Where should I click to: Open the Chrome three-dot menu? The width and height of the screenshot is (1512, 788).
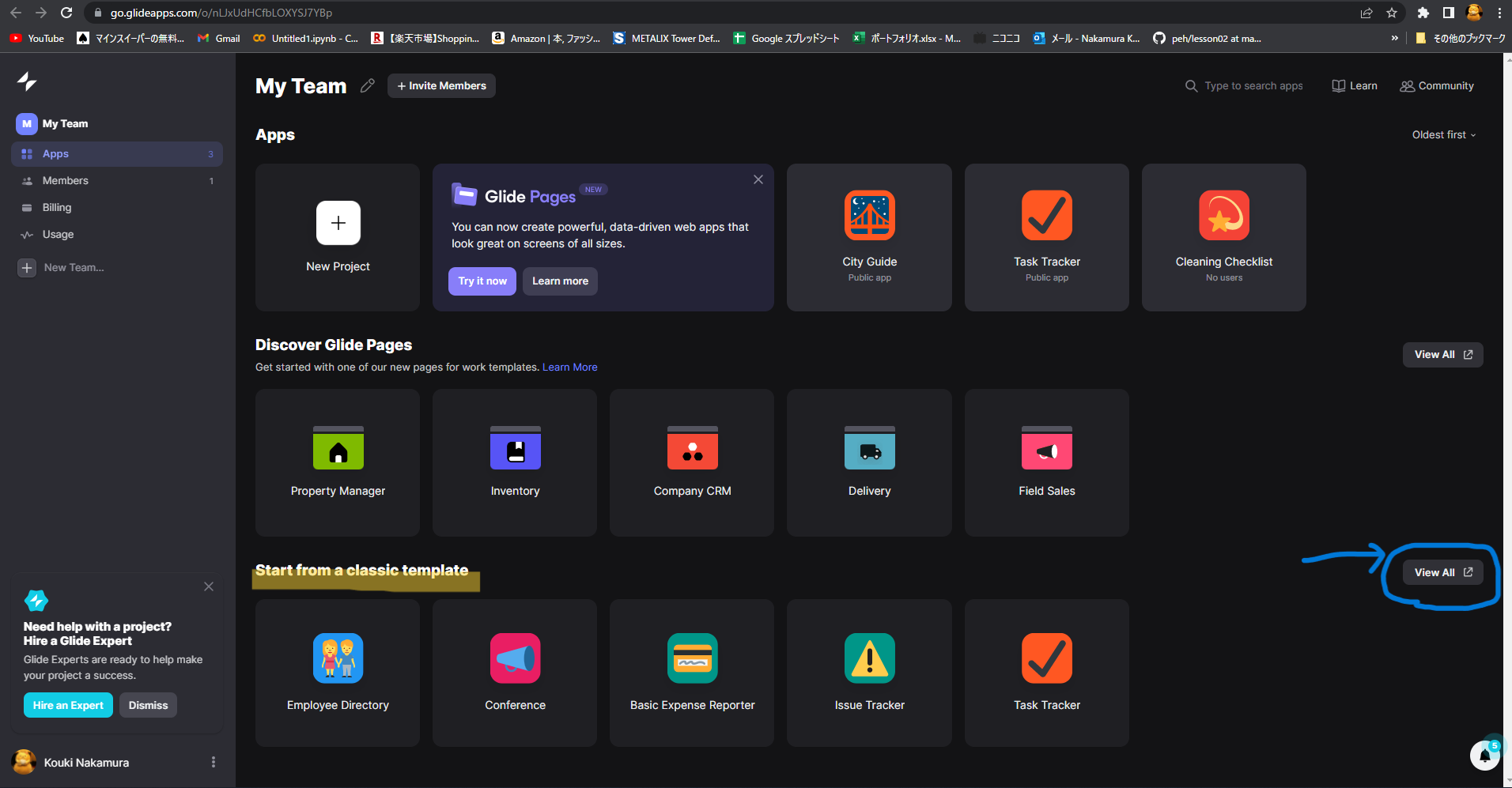click(1499, 13)
